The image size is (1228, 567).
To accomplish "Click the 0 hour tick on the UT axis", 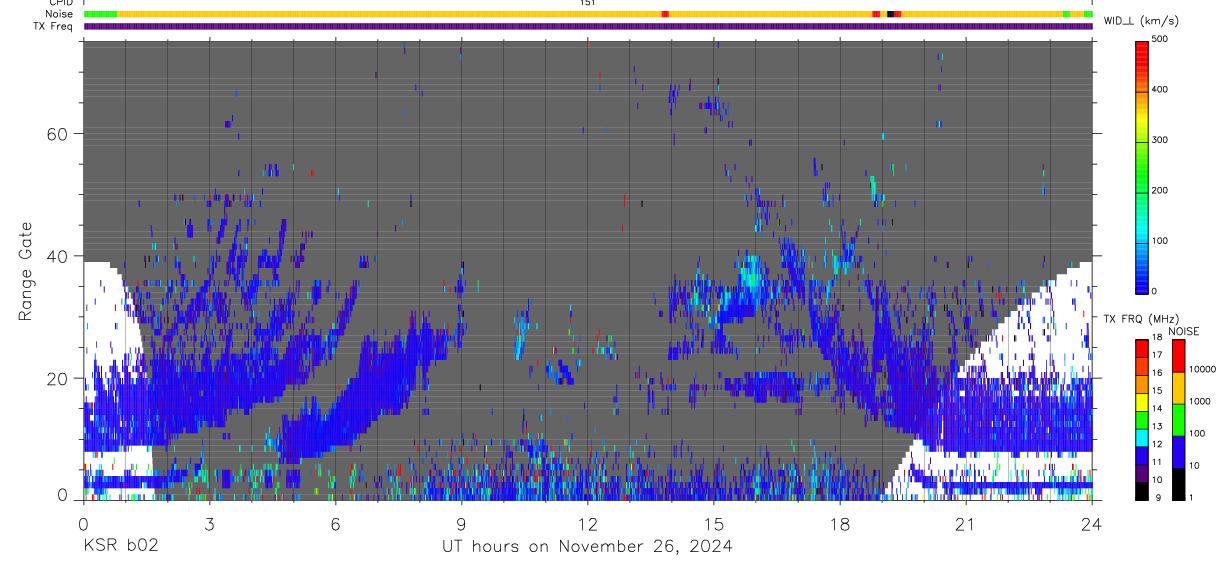I will pos(83,524).
